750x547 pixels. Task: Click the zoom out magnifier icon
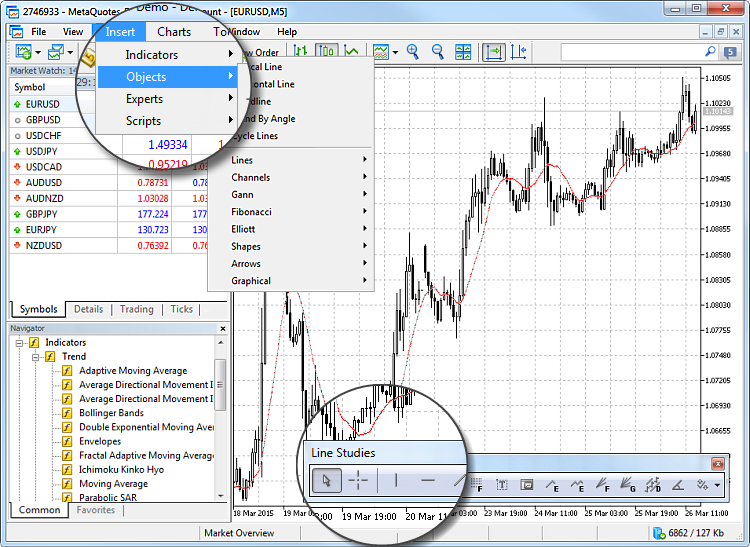click(438, 52)
